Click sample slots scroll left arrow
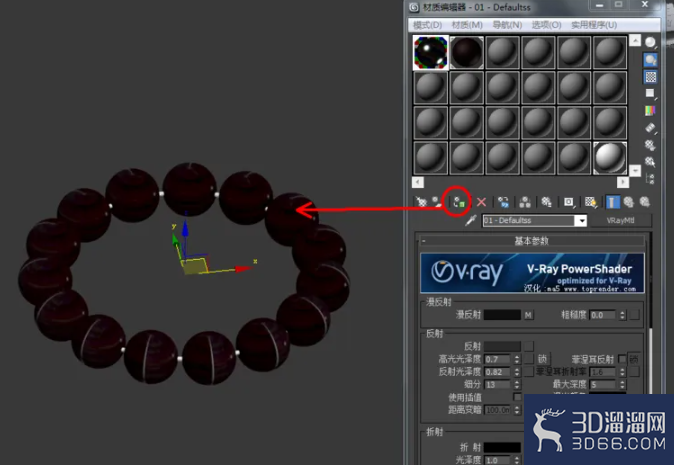This screenshot has width=674, height=465. coord(418,182)
